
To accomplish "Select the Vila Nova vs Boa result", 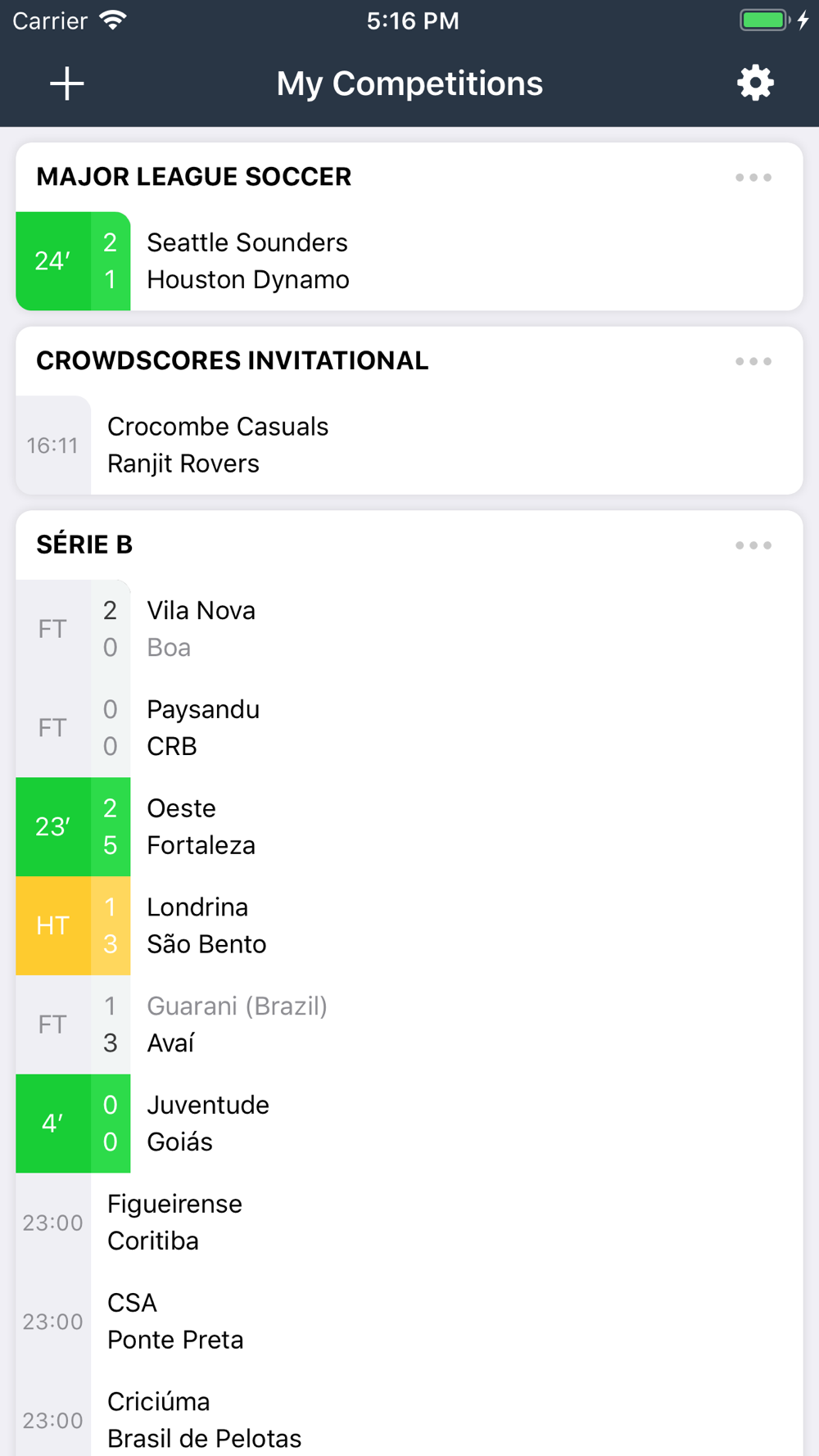I will [409, 629].
